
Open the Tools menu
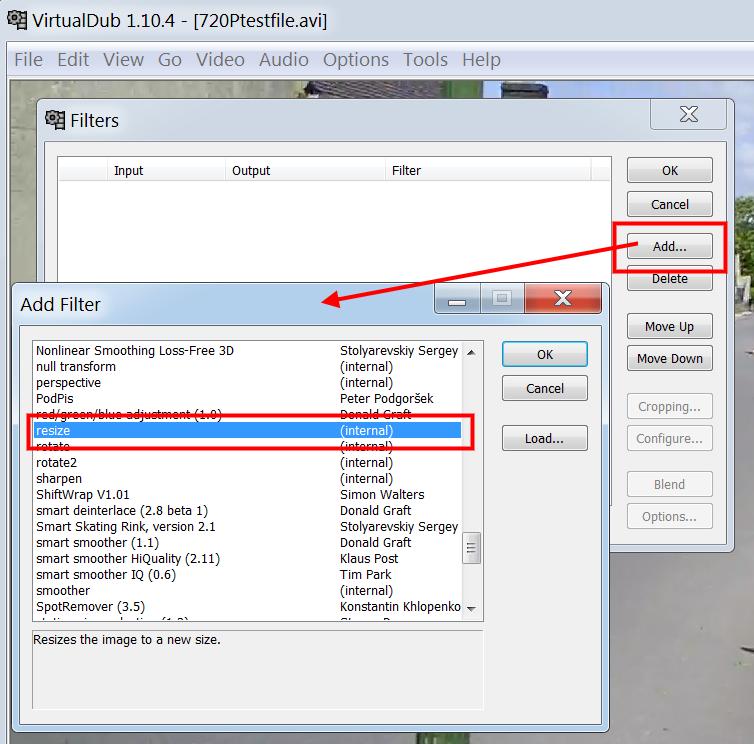click(x=425, y=60)
